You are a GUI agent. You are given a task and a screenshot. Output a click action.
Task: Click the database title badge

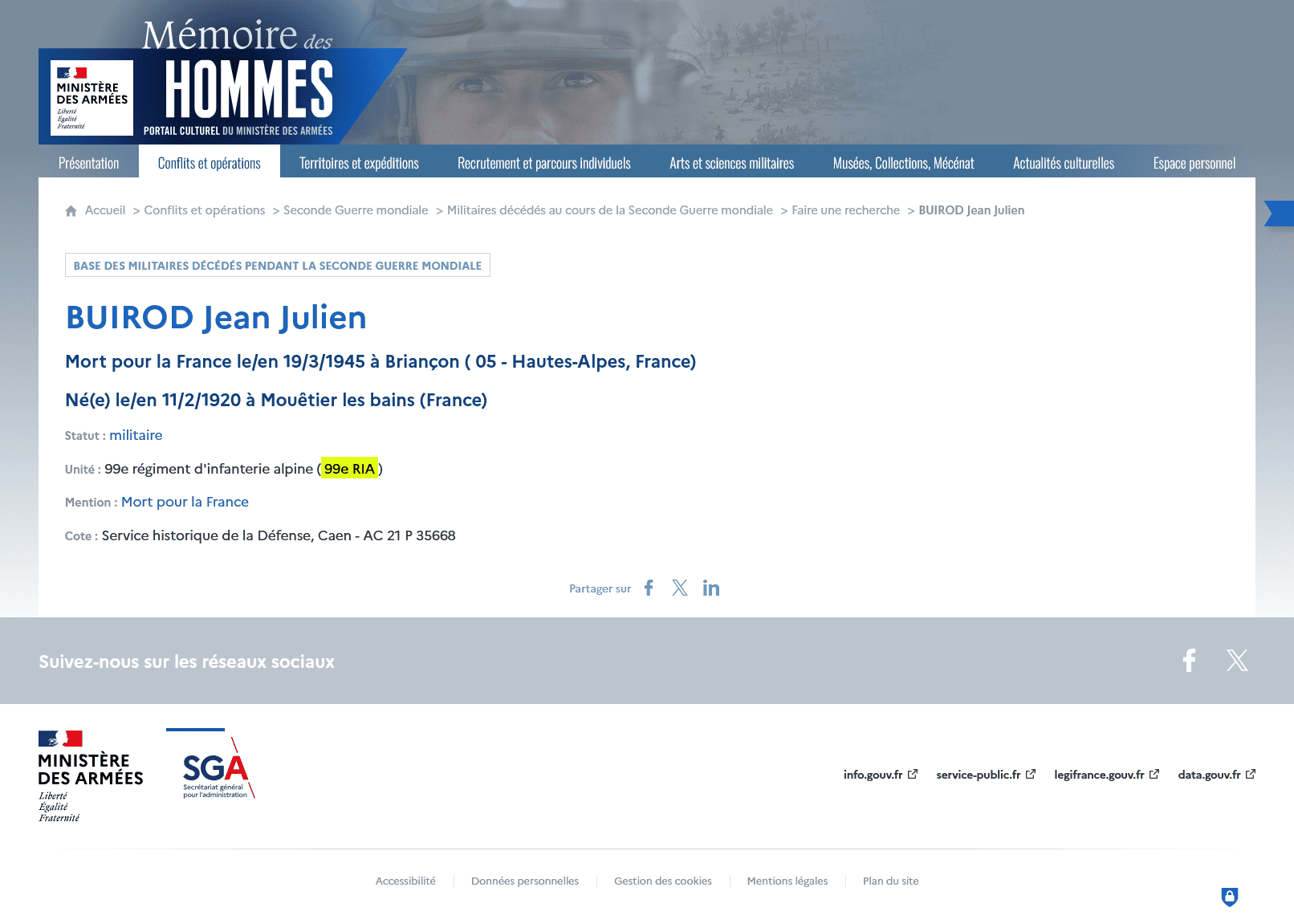[278, 266]
